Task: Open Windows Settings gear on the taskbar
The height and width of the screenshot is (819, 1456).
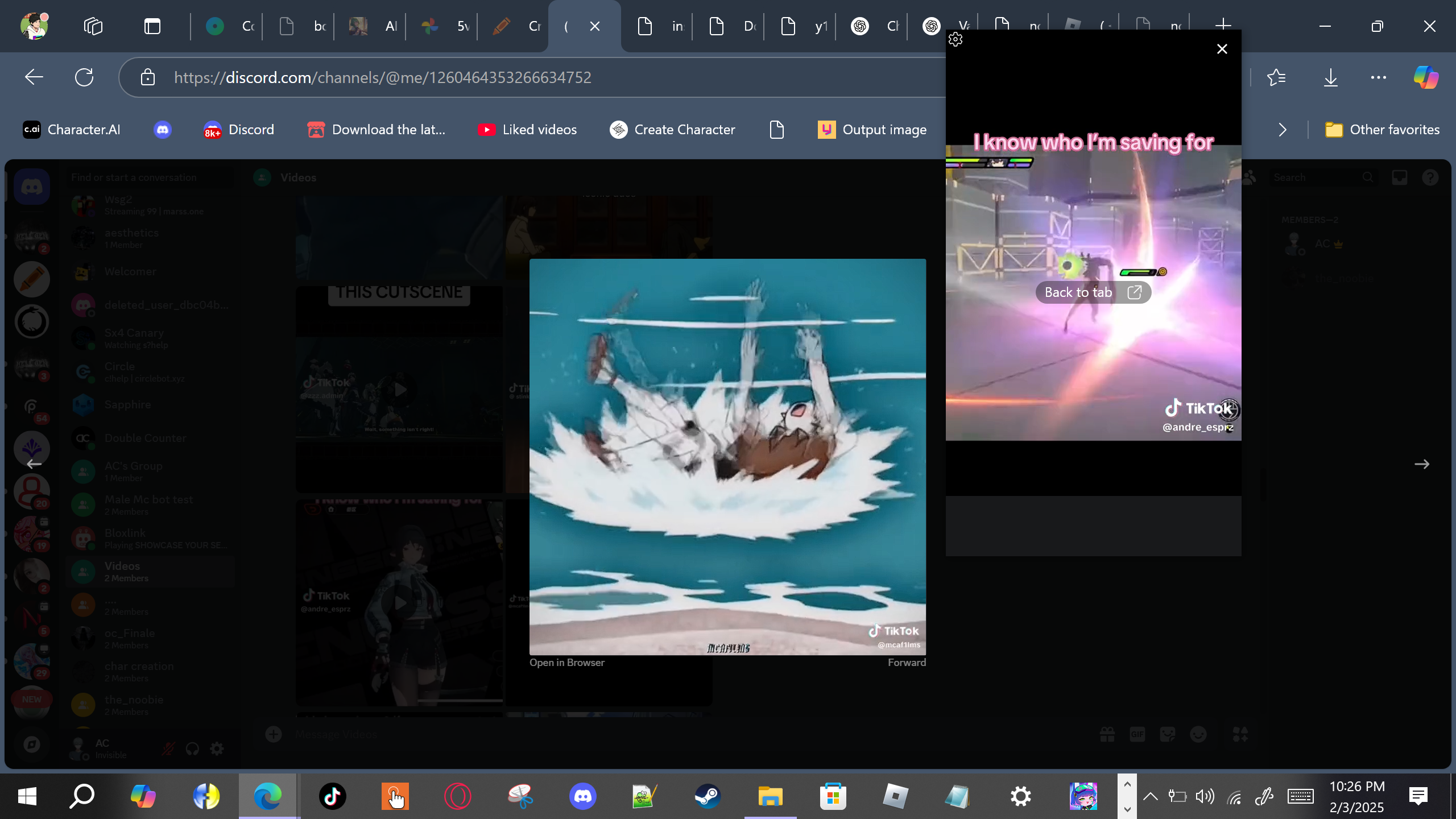Action: pyautogui.click(x=1021, y=796)
